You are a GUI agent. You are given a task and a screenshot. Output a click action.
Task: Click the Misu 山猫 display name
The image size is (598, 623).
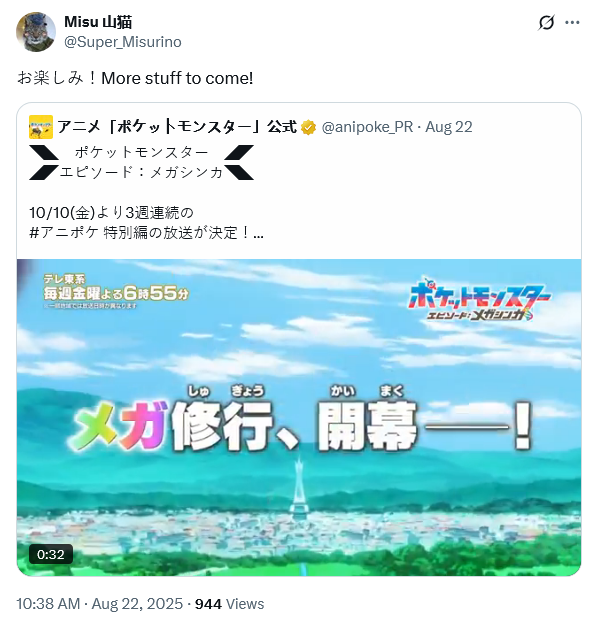pyautogui.click(x=98, y=22)
